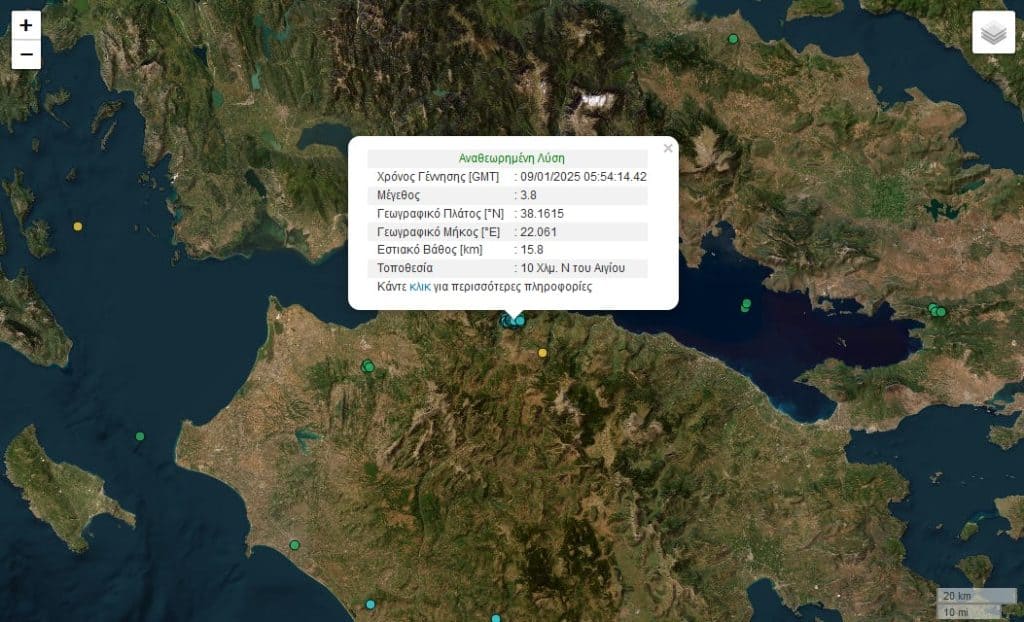Viewport: 1024px width, 622px height.
Task: Select green marker on the southwest coastline
Action: point(294,545)
